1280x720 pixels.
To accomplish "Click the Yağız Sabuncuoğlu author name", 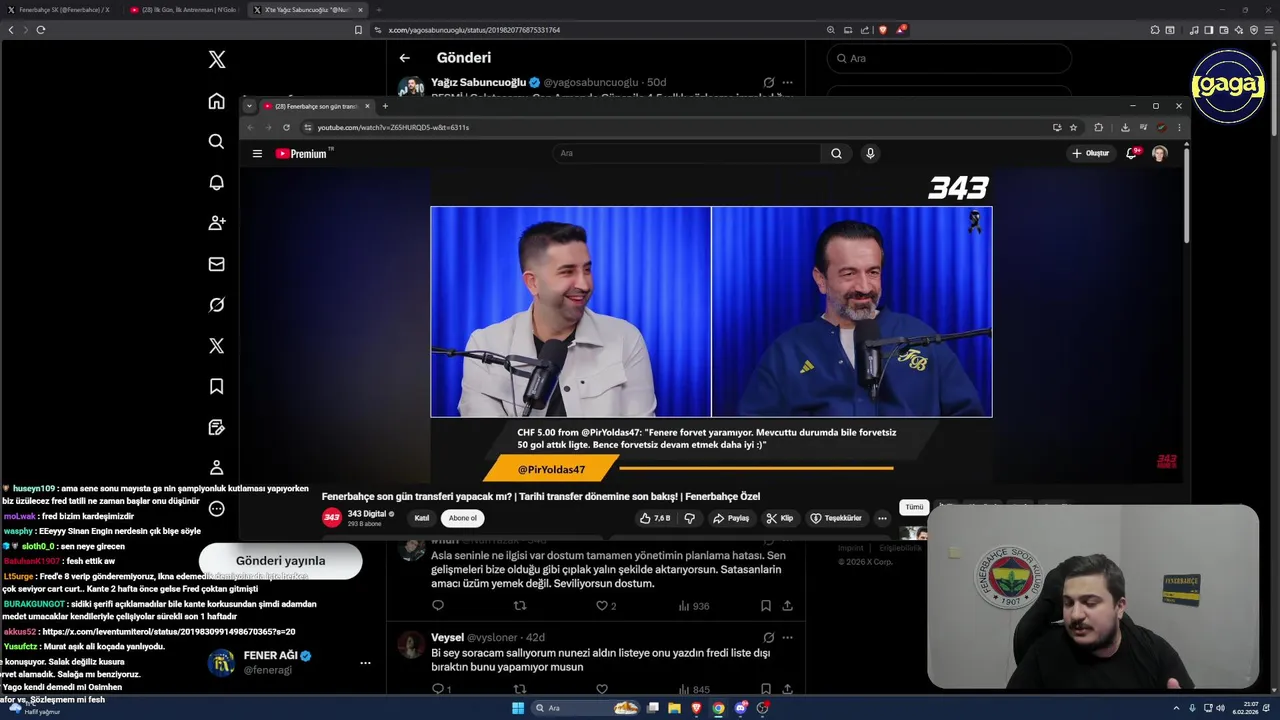I will (478, 82).
